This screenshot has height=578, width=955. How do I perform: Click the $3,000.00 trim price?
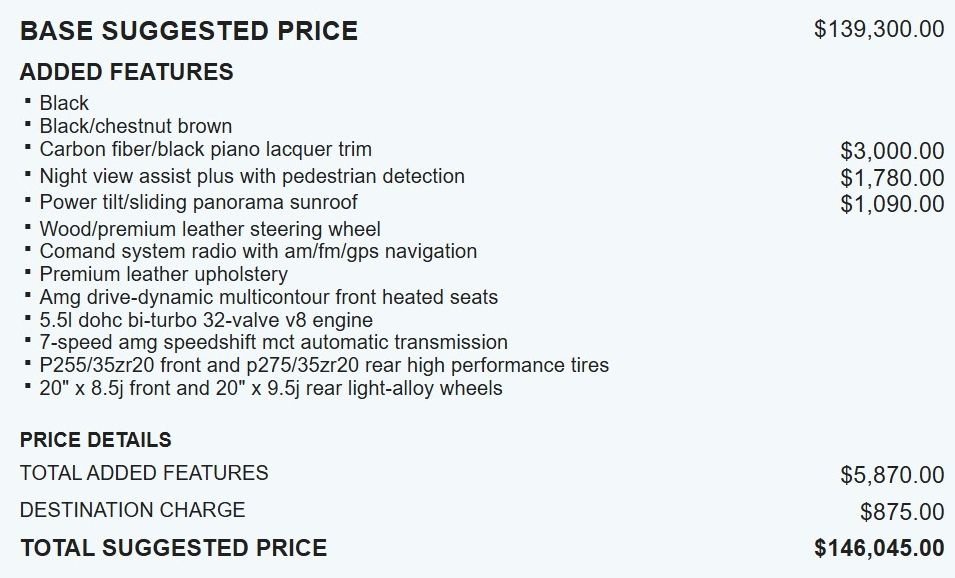[892, 152]
